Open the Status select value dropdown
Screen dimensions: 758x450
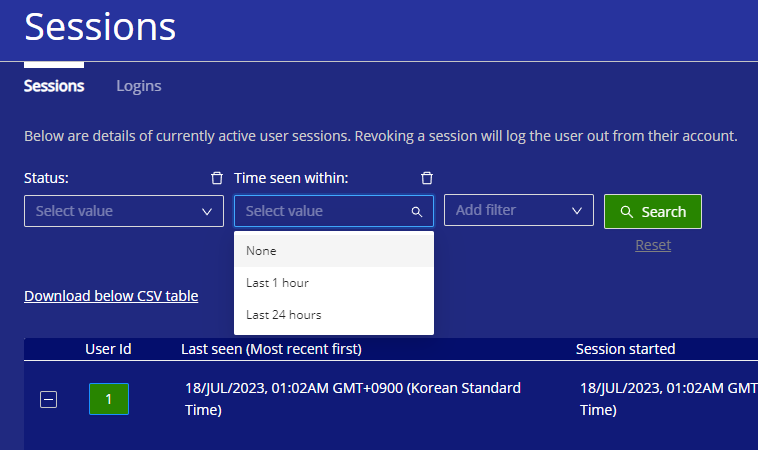click(124, 211)
